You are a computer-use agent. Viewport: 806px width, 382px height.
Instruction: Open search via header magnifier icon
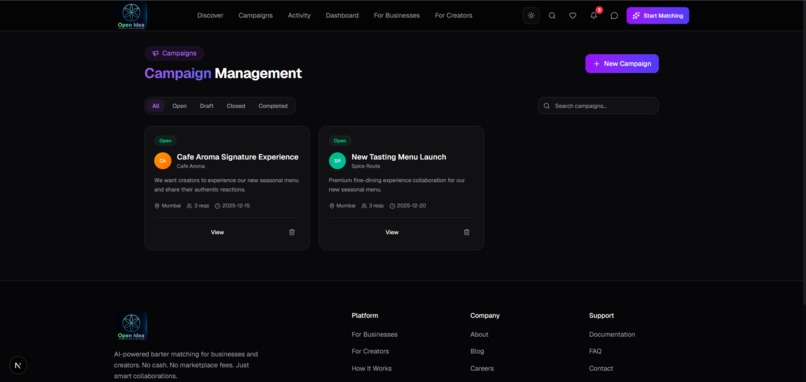pos(552,15)
